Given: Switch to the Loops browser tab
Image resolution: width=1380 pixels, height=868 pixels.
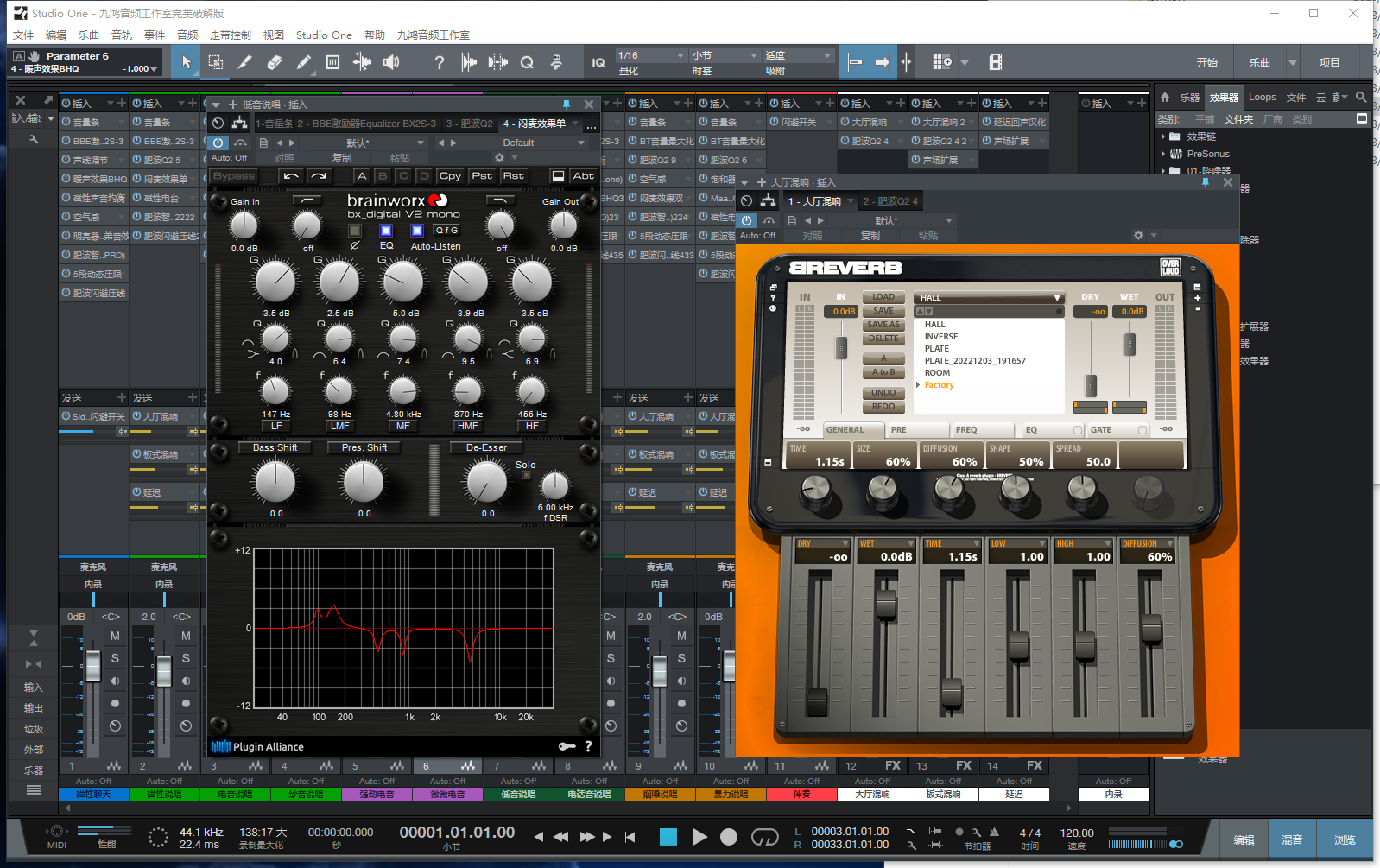Looking at the screenshot, I should [x=1262, y=98].
